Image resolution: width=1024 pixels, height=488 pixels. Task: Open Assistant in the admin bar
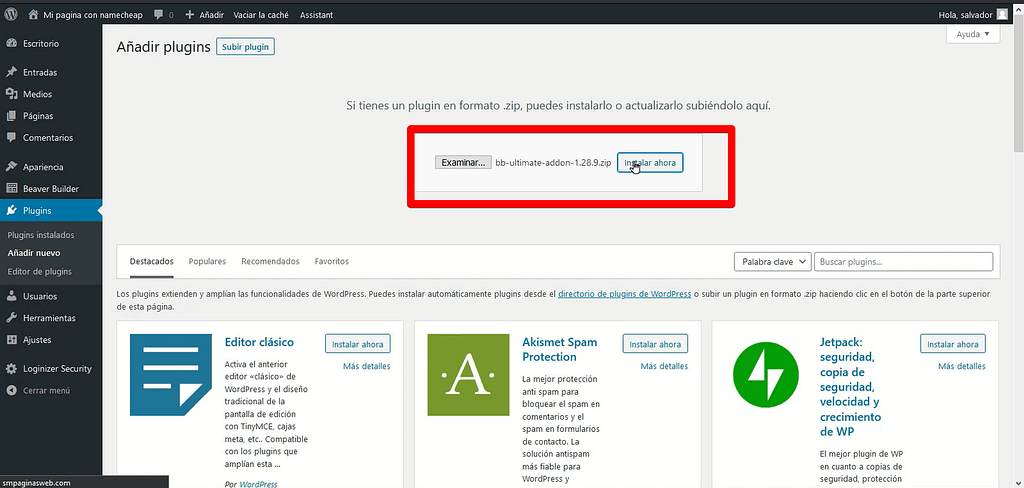[316, 14]
